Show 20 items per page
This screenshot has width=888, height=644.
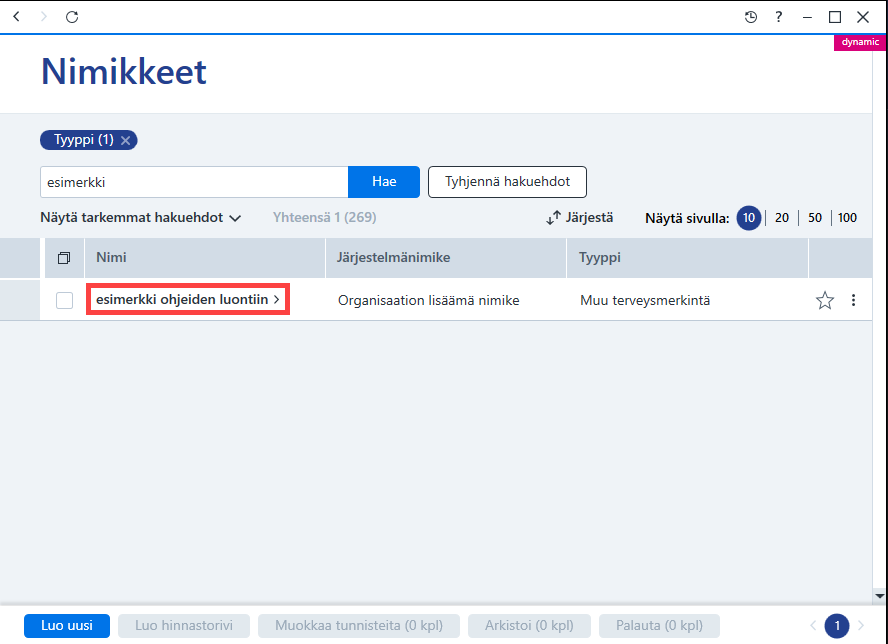tap(782, 218)
